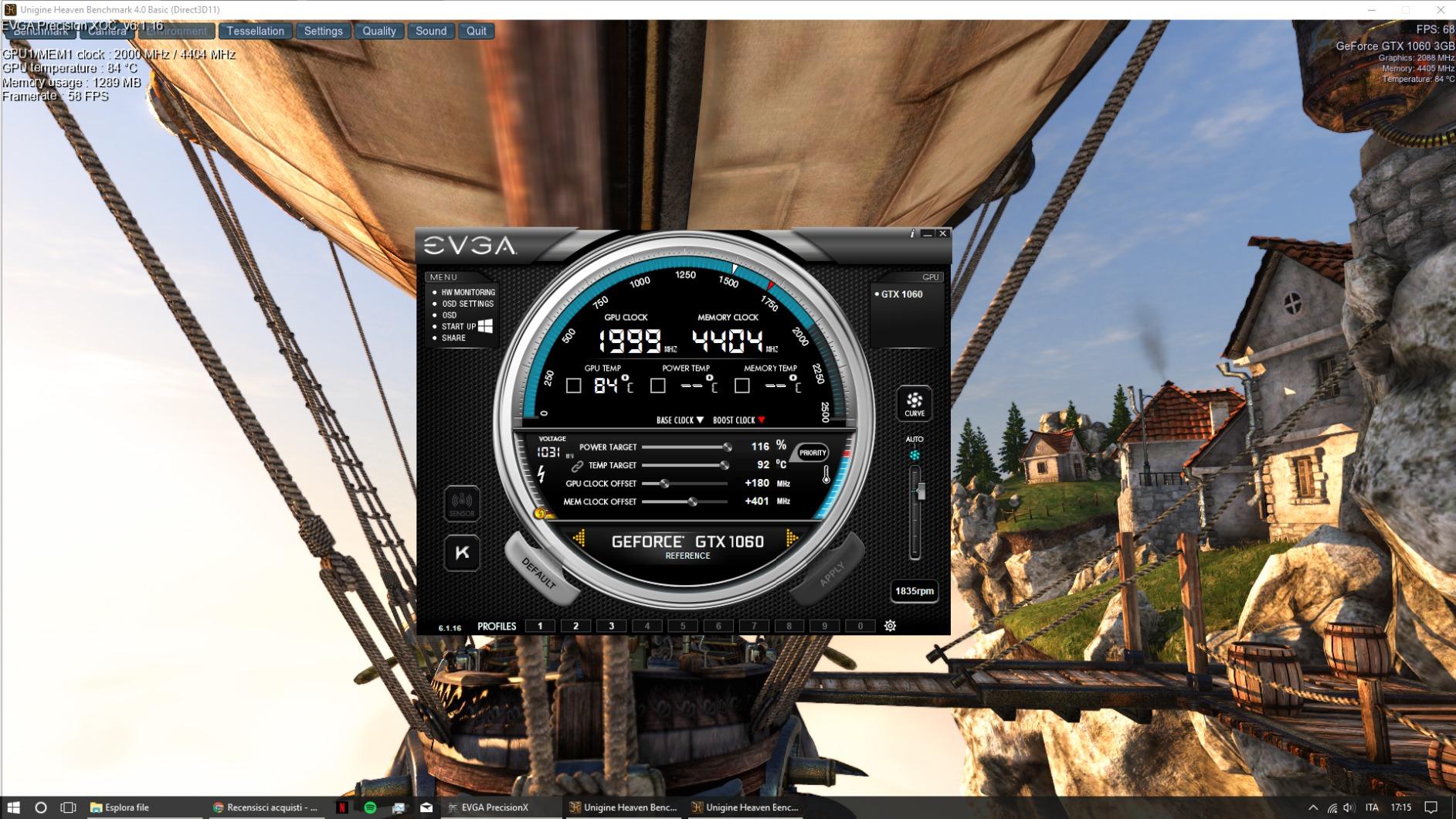
Task: Tick the Memory Temp checkbox
Action: coord(742,386)
